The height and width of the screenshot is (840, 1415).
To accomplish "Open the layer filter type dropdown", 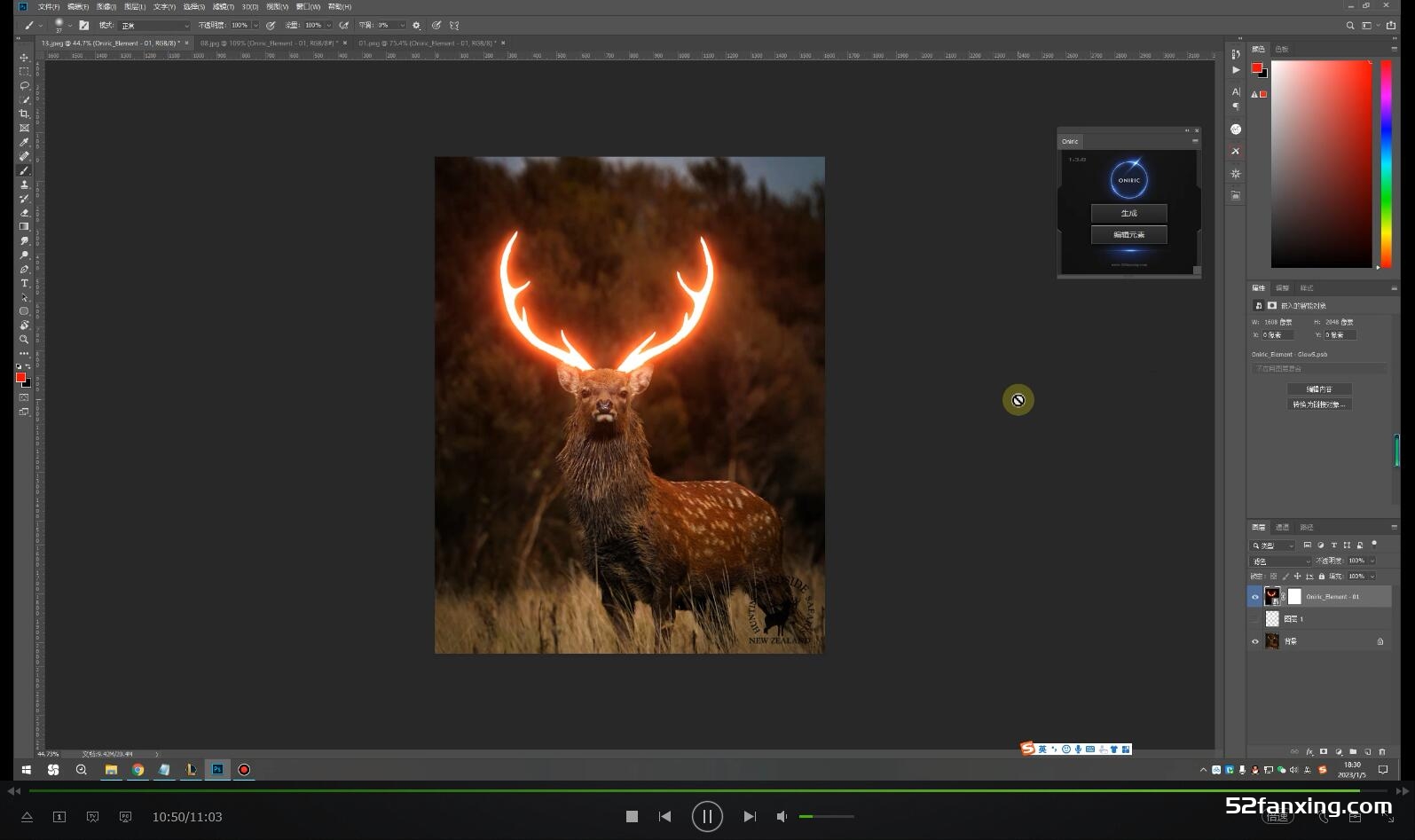I will tap(1273, 546).
